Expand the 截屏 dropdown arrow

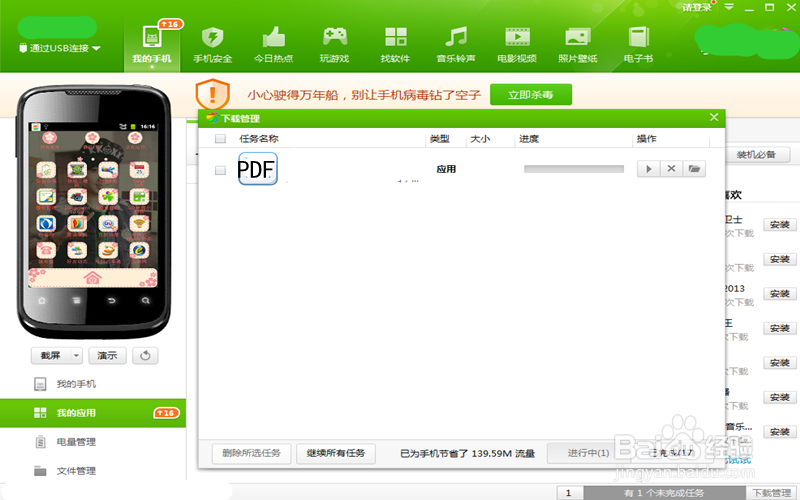pos(76,356)
